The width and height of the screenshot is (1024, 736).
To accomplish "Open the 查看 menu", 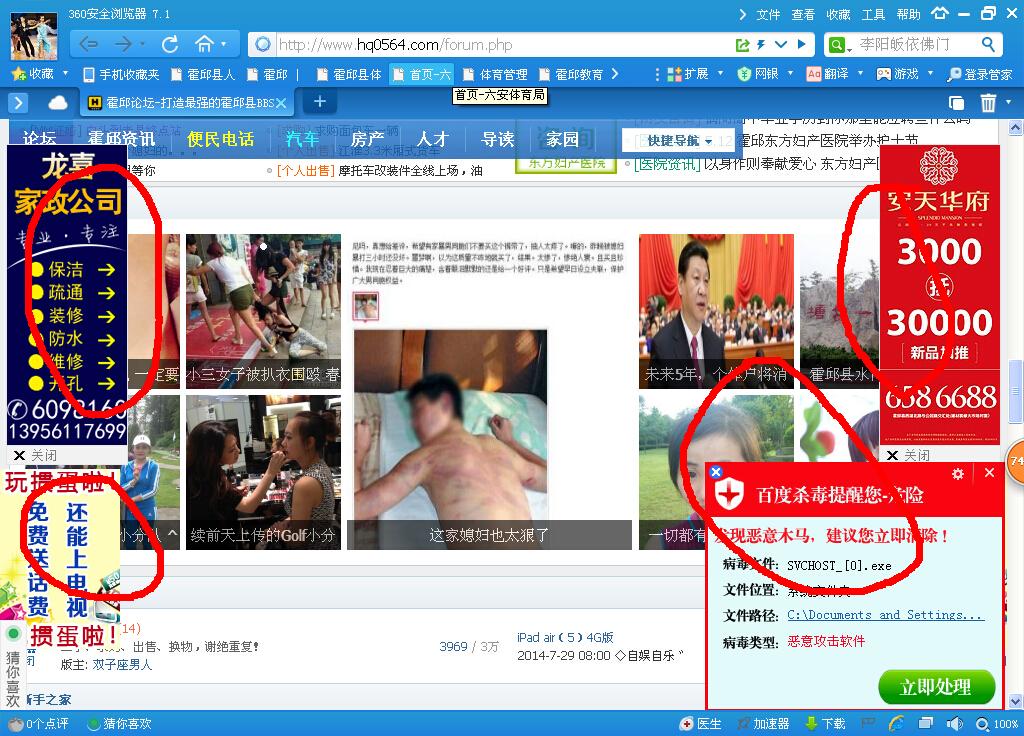I will [x=803, y=14].
